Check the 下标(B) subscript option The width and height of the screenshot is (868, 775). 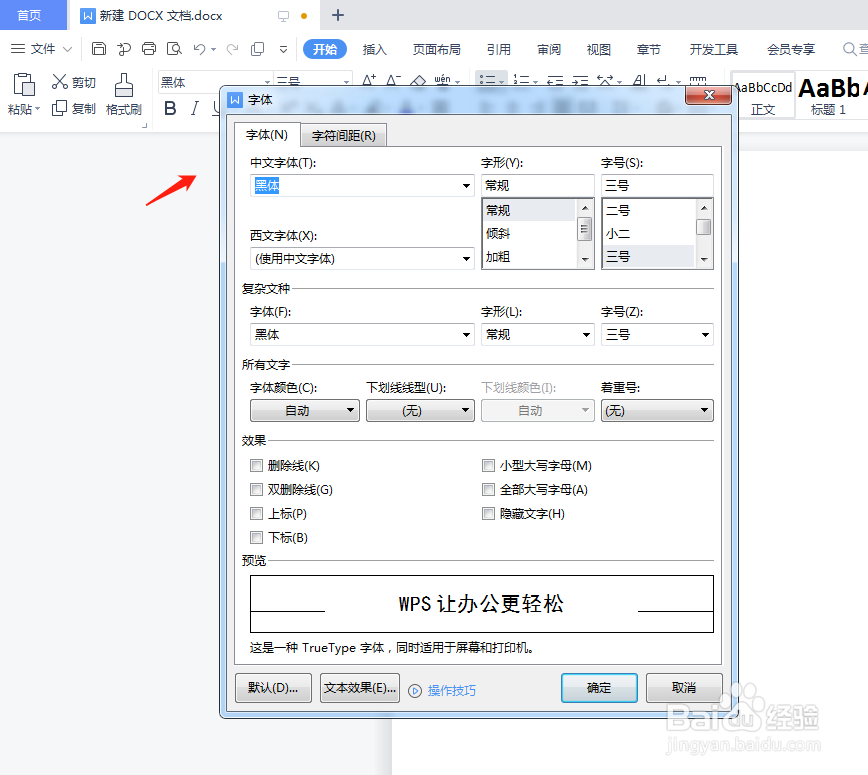(x=256, y=538)
